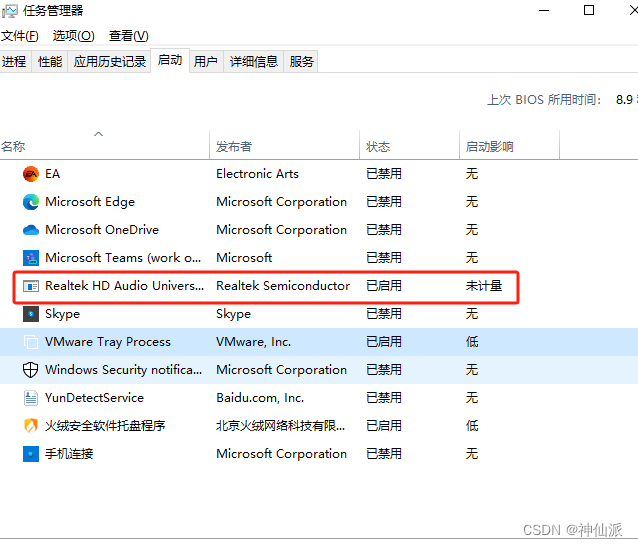This screenshot has width=638, height=546.
Task: Click the 上次 BIOS 所用时间 label
Action: 544,100
